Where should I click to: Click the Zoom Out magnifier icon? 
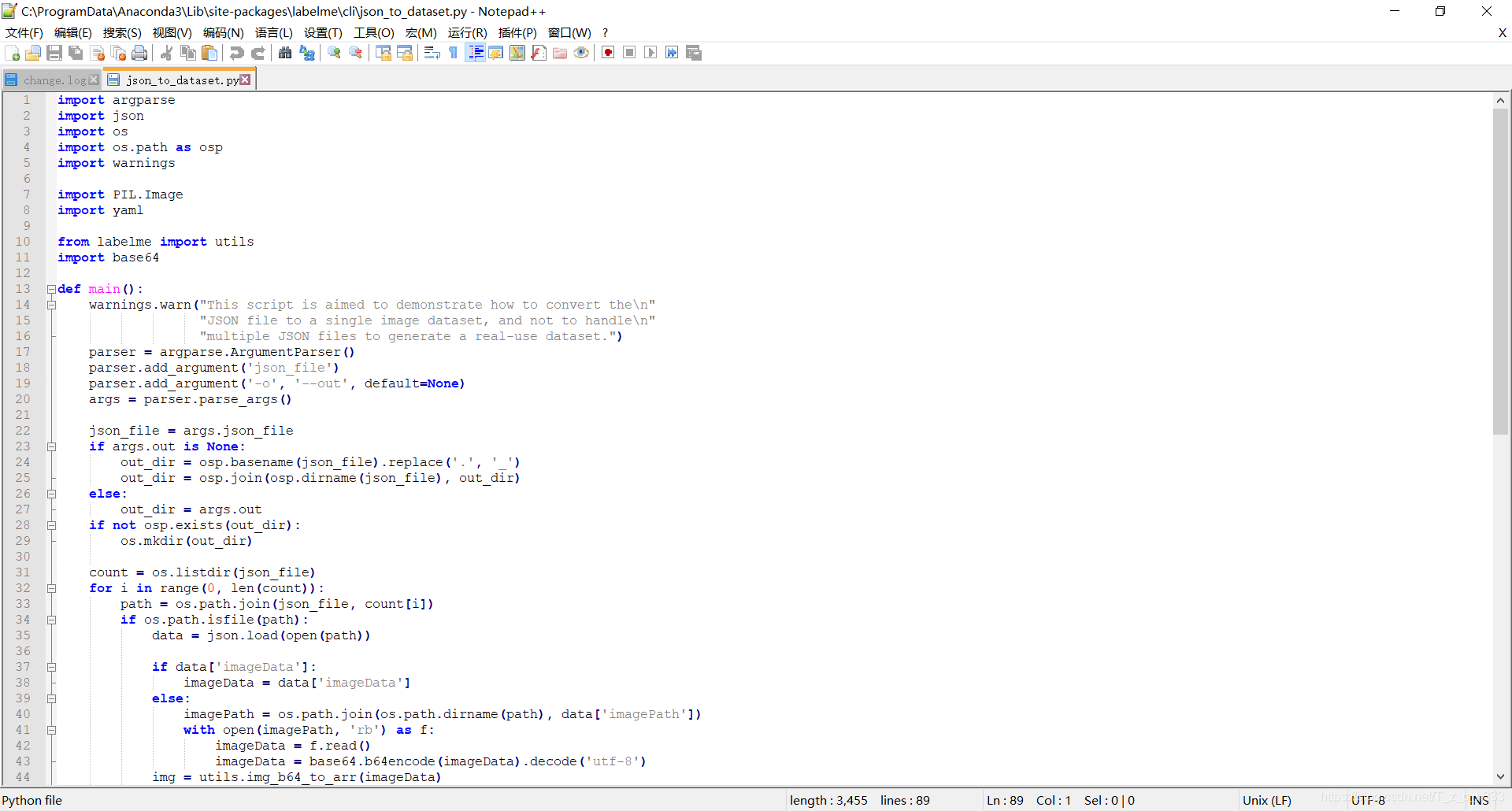pyautogui.click(x=356, y=53)
